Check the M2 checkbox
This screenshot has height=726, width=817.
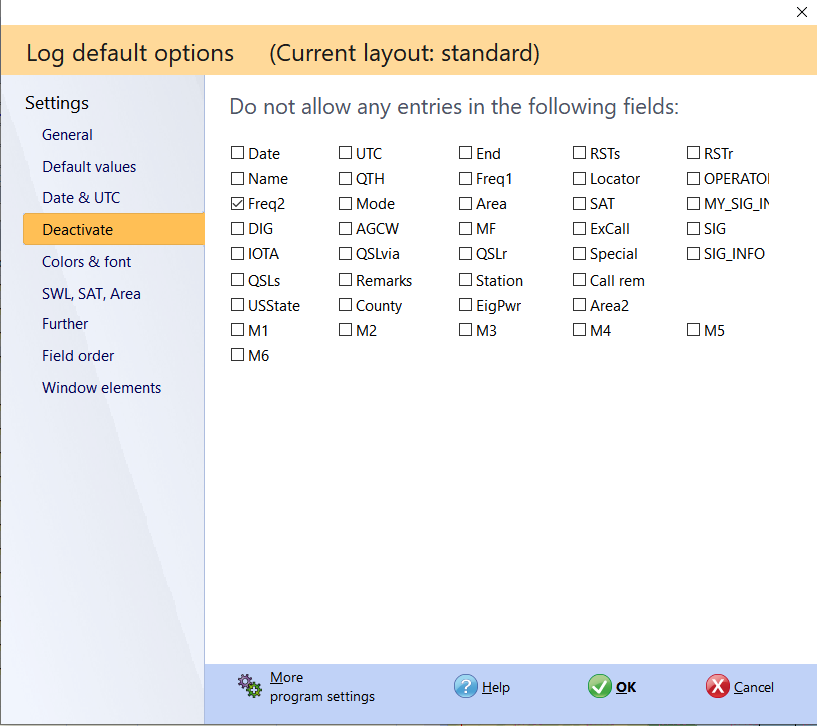(x=345, y=330)
